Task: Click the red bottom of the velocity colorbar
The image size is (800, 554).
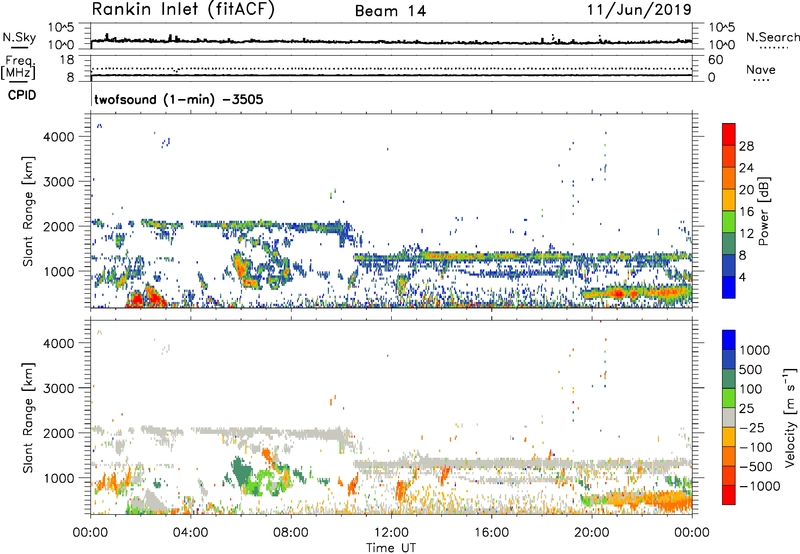Action: click(x=729, y=495)
